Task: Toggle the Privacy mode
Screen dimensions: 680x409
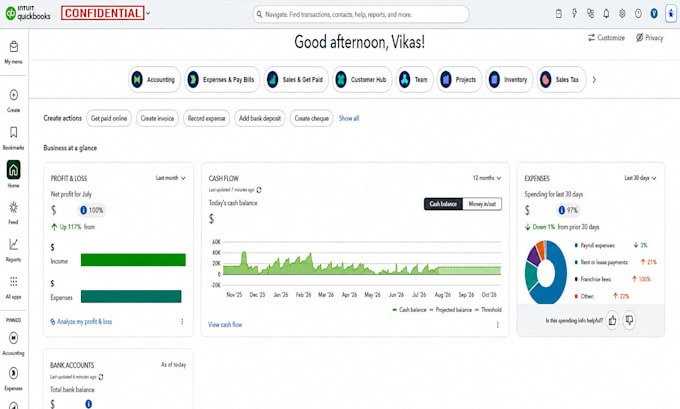Action: (x=650, y=38)
